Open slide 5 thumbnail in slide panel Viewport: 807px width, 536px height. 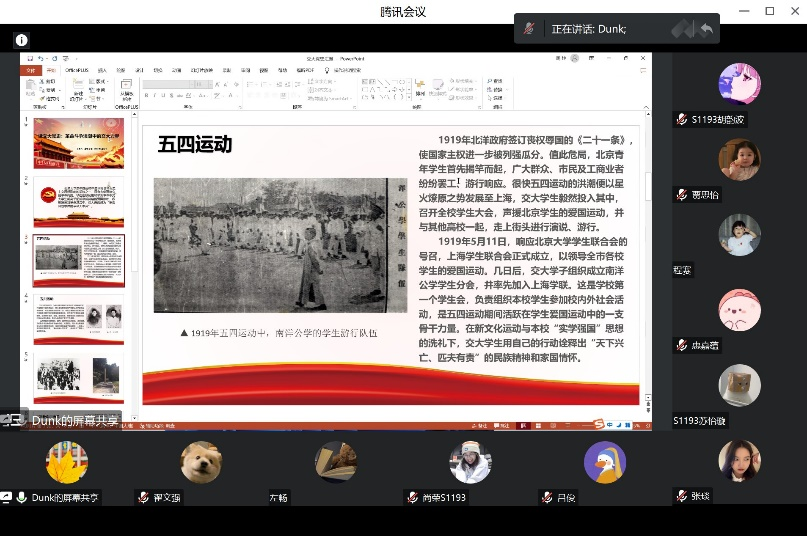79,377
